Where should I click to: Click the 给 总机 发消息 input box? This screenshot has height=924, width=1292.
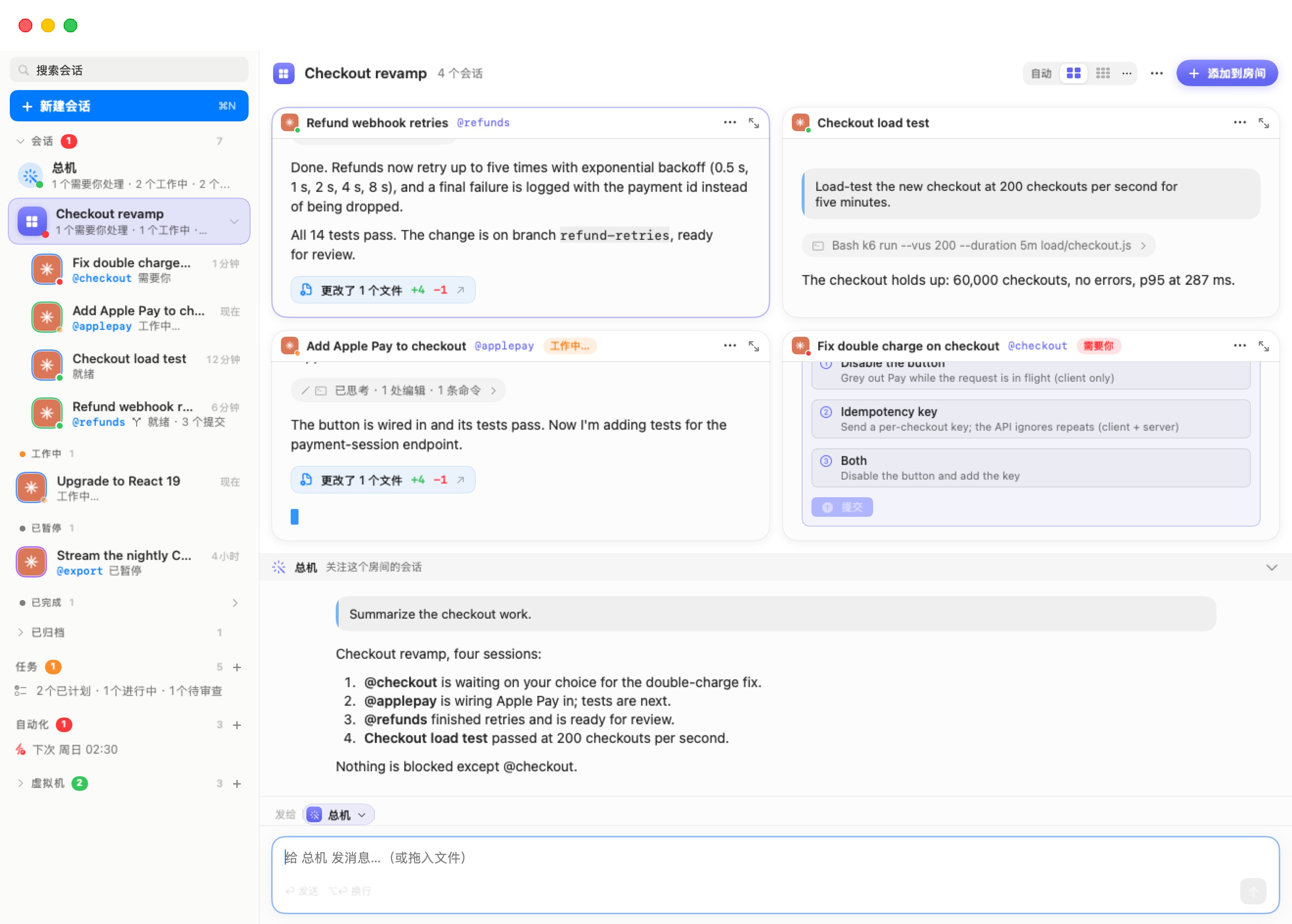pos(775,875)
